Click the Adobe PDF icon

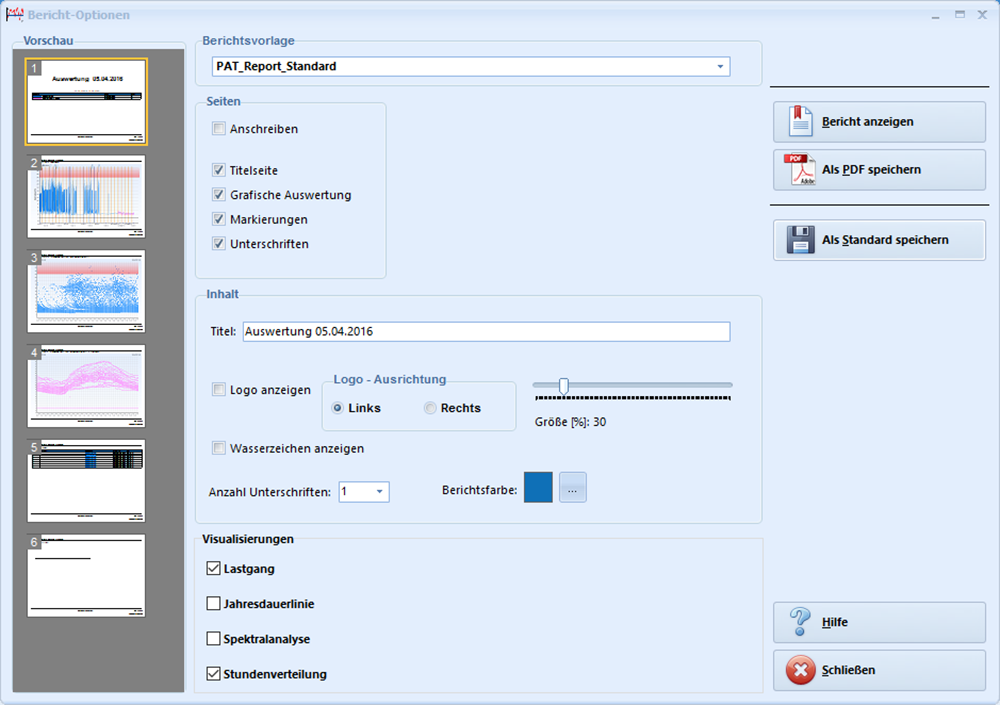pos(800,170)
